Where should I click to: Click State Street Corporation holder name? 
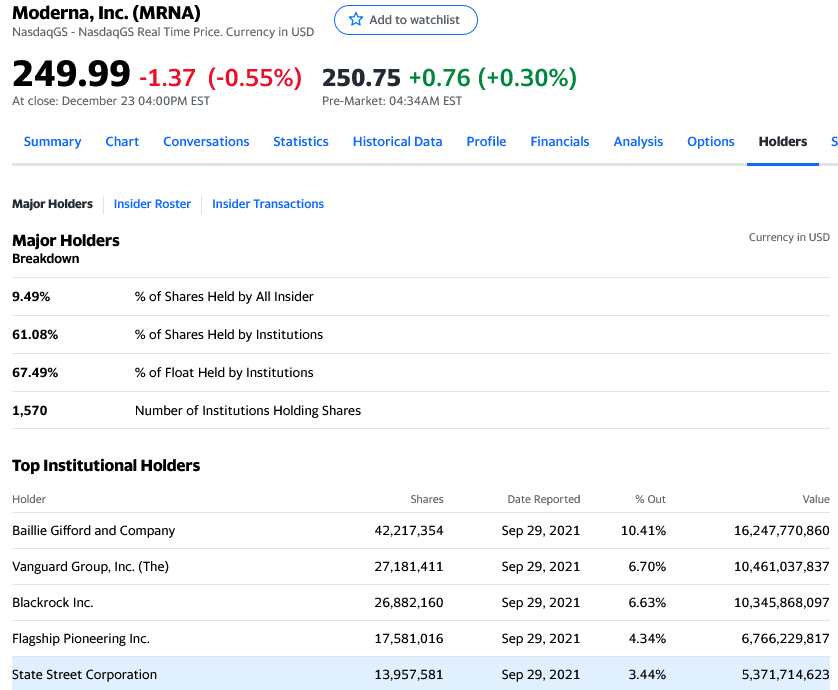pyautogui.click(x=84, y=675)
